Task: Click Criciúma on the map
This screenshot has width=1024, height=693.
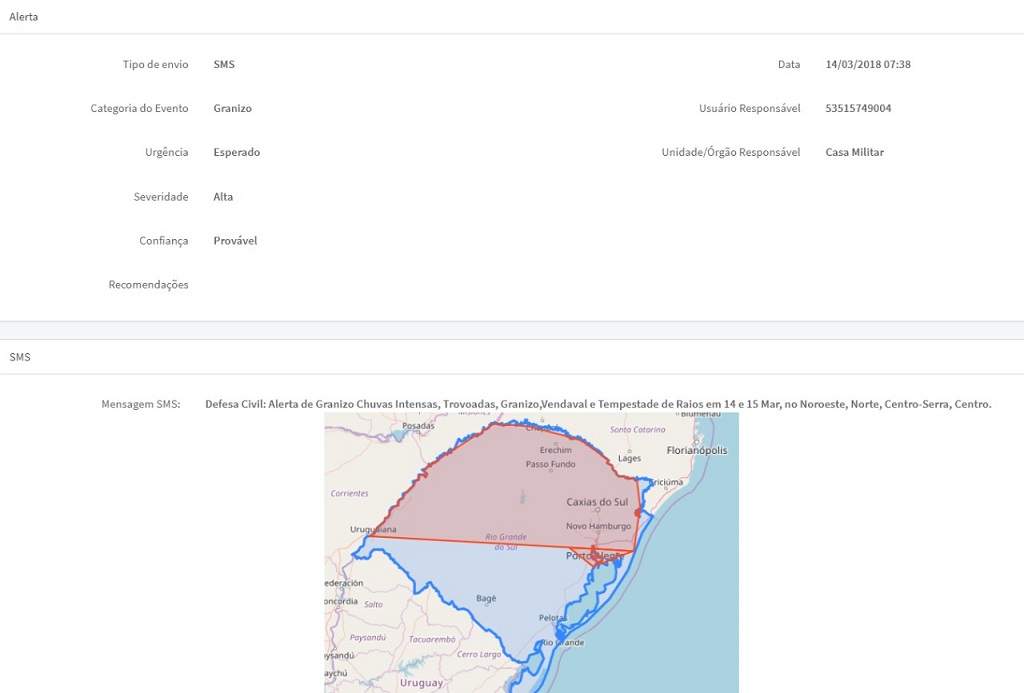Action: coord(666,482)
